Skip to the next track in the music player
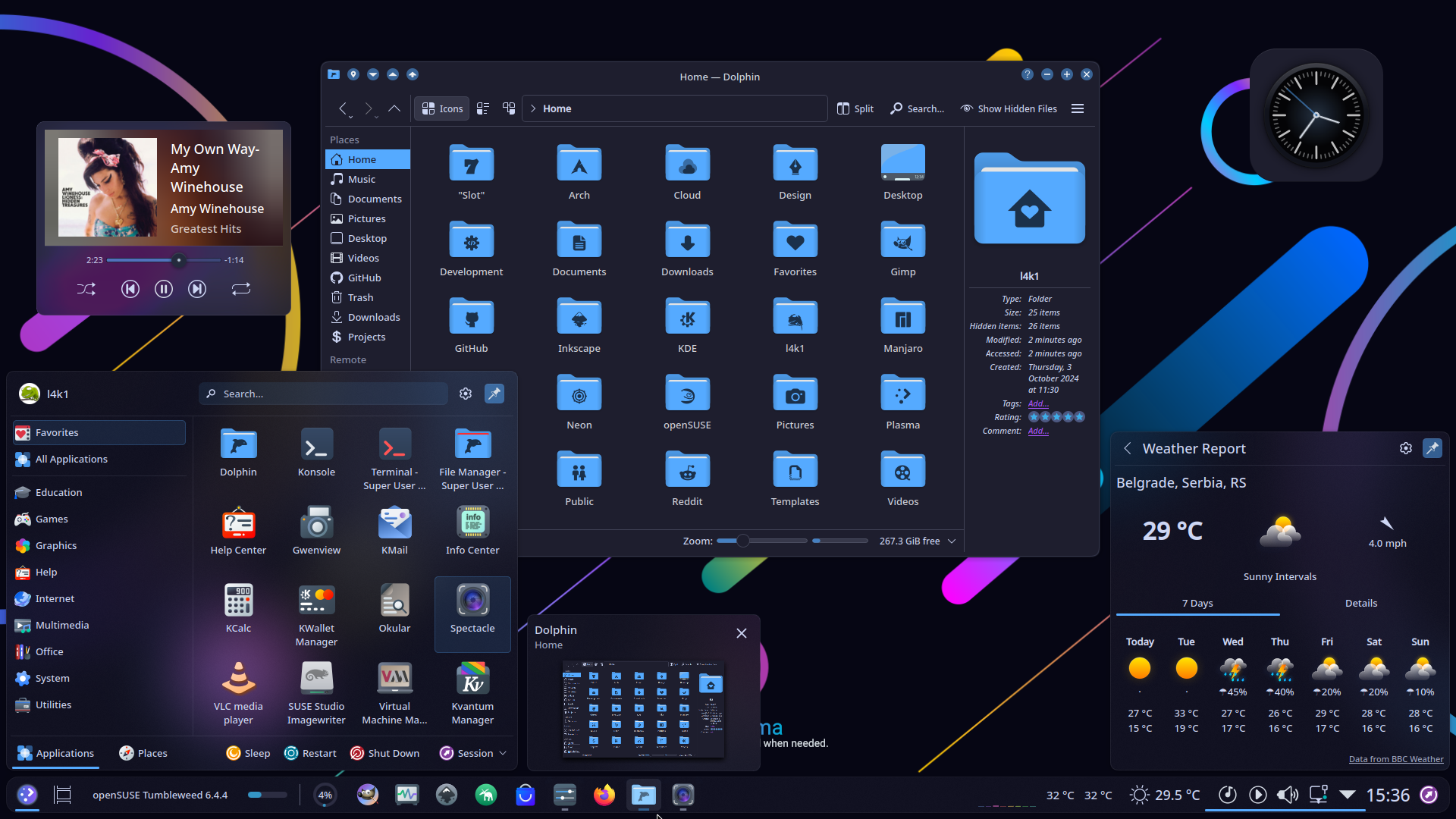Image resolution: width=1456 pixels, height=819 pixels. point(197,289)
